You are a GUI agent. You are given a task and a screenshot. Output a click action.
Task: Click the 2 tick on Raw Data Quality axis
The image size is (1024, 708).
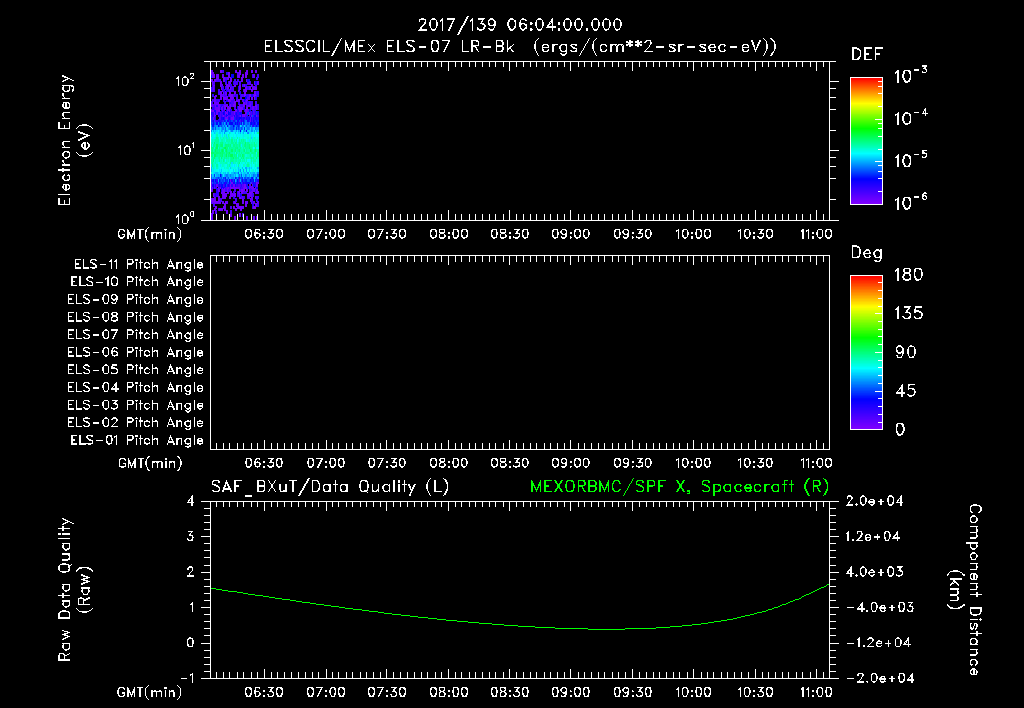point(191,572)
